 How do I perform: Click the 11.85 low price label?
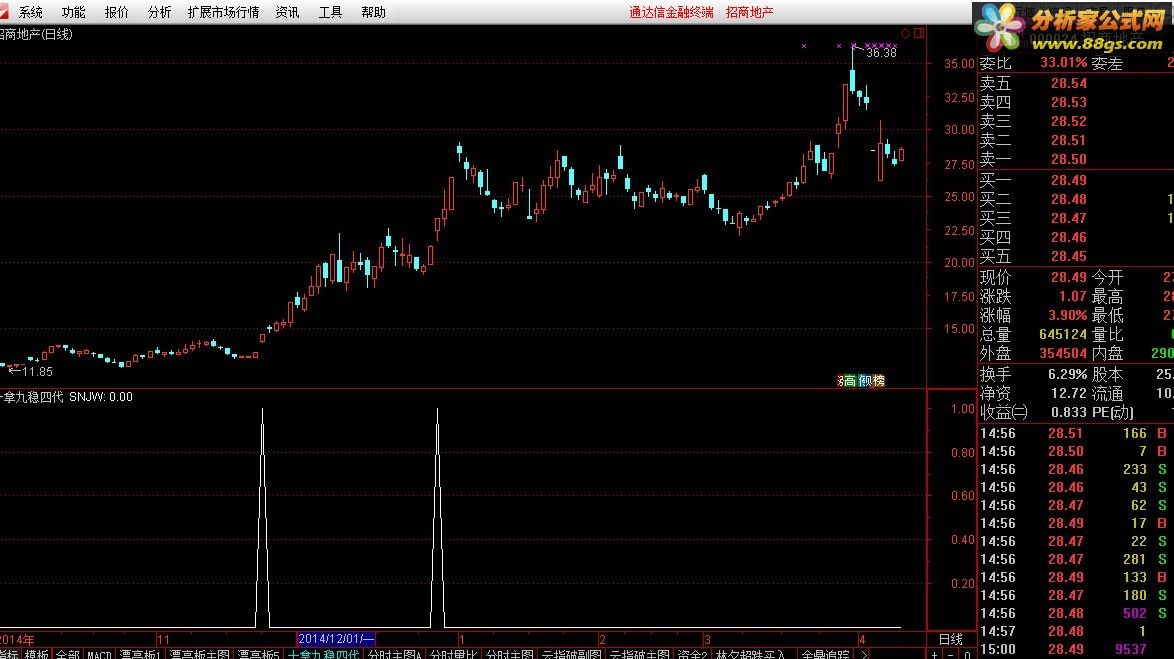[x=37, y=371]
